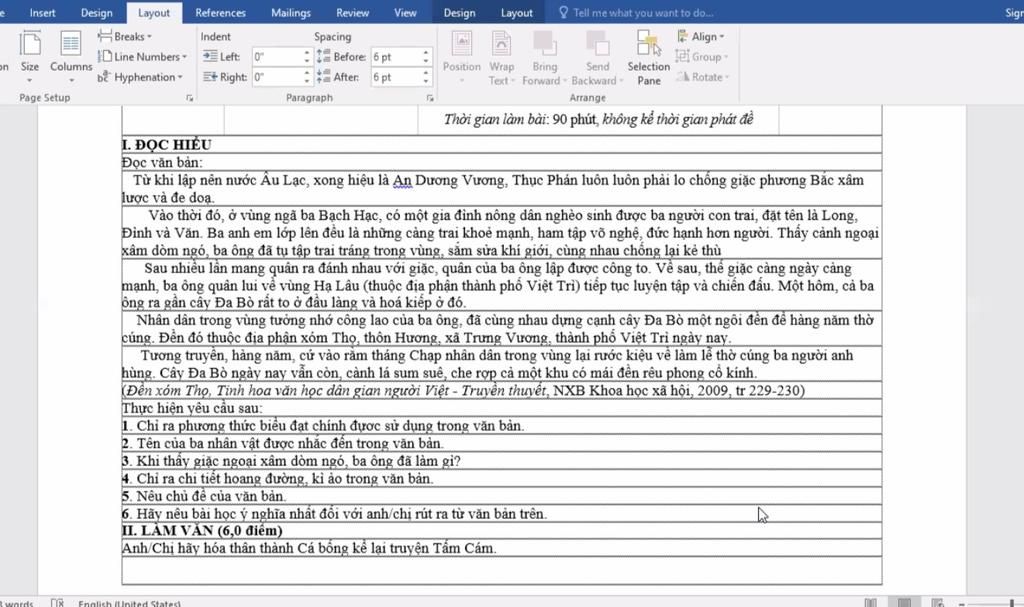Open Hyphenation options
The image size is (1024, 607).
click(140, 77)
